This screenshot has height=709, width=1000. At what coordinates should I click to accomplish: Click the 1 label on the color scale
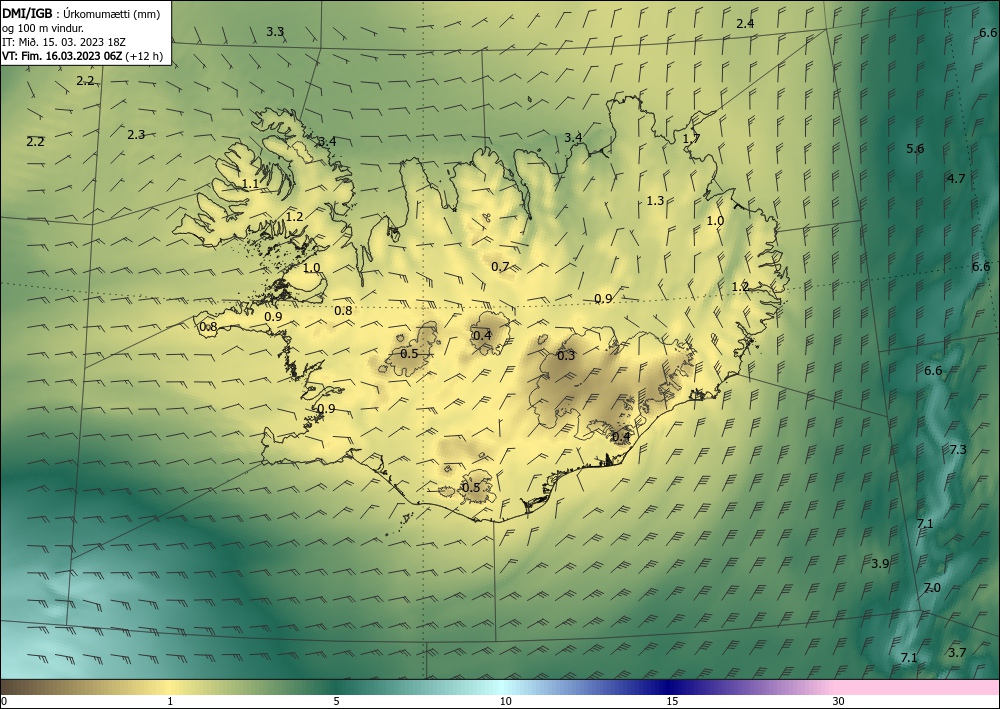pyautogui.click(x=170, y=702)
